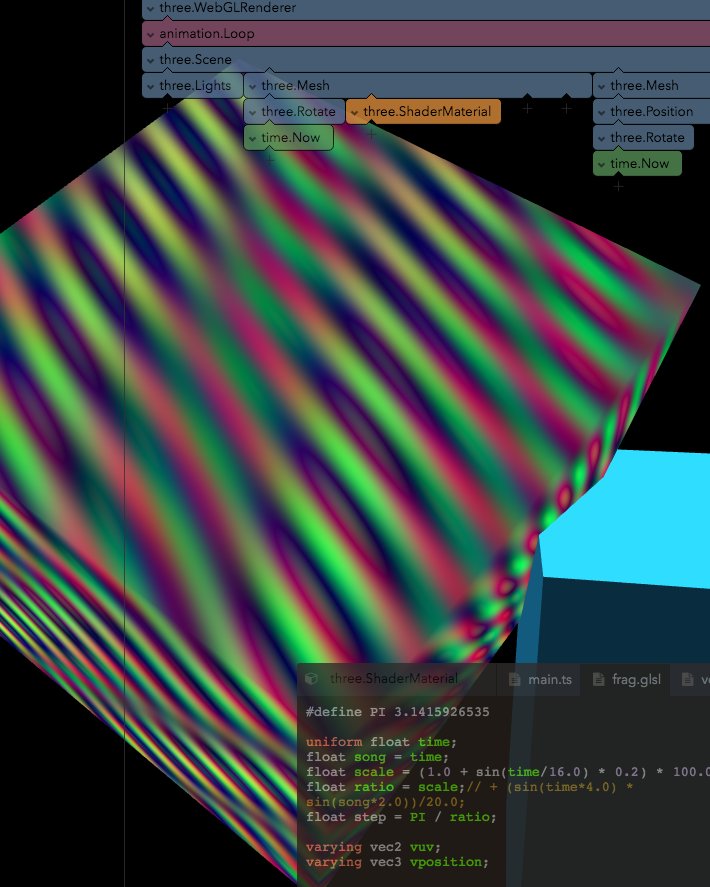Click the file icon on frag.glsl tab

point(599,679)
